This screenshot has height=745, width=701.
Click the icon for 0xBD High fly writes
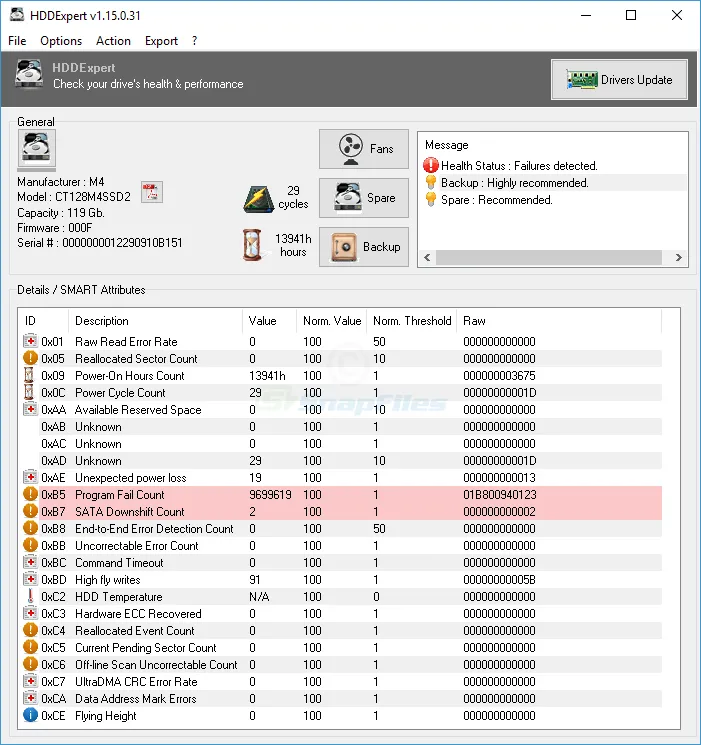pos(30,579)
